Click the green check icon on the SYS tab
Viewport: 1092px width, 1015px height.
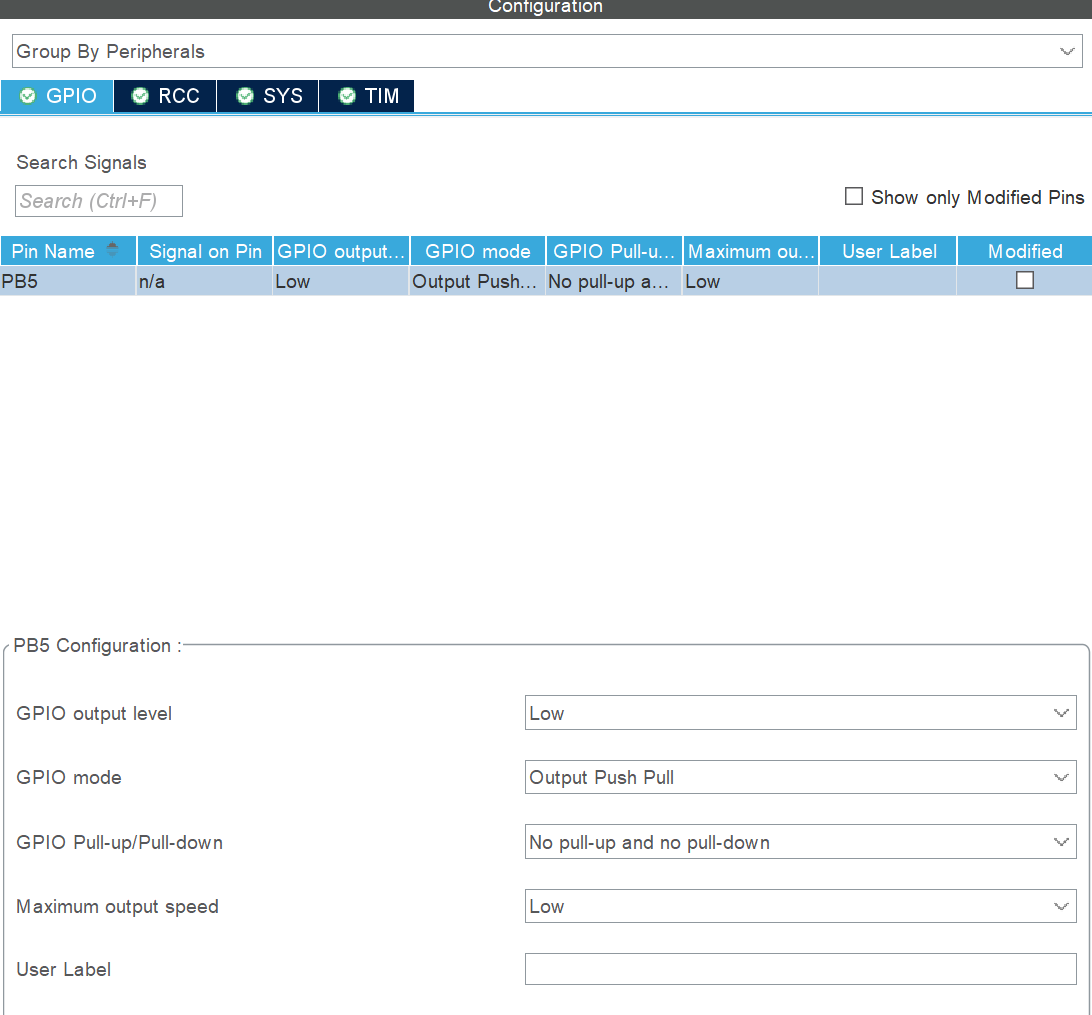(244, 95)
